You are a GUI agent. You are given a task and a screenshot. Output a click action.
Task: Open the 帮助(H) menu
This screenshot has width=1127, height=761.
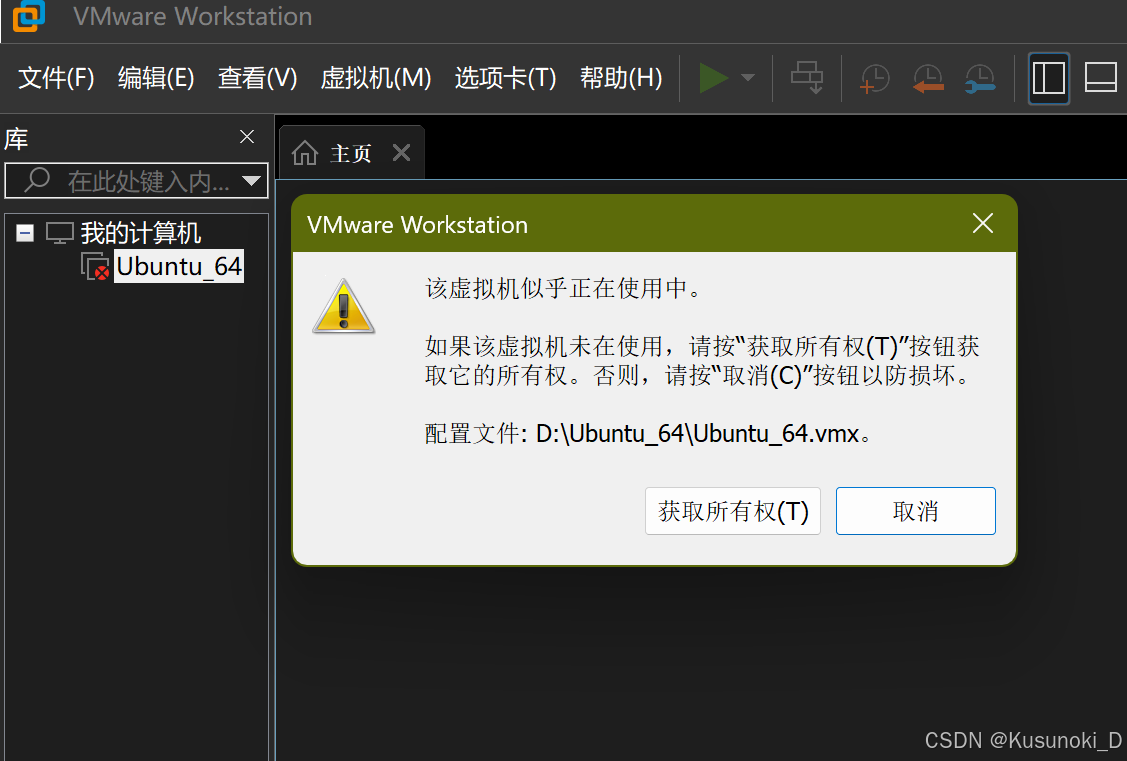tap(621, 78)
